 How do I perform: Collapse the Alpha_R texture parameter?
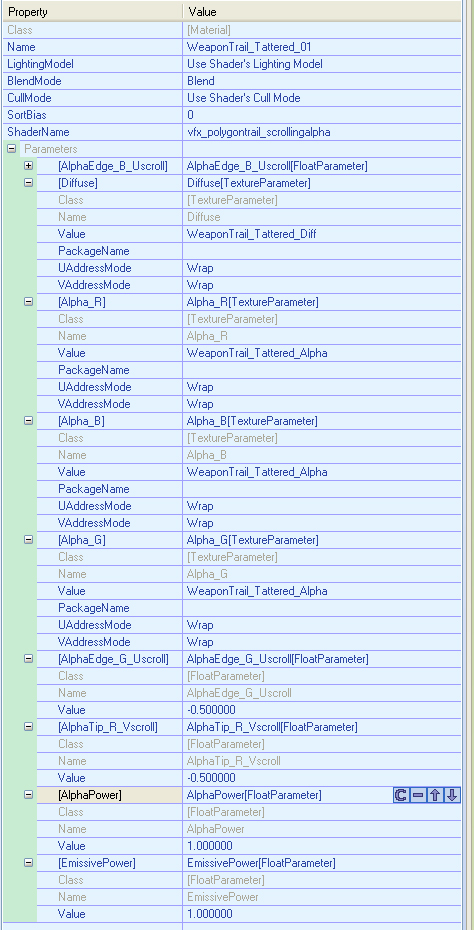pos(28,302)
